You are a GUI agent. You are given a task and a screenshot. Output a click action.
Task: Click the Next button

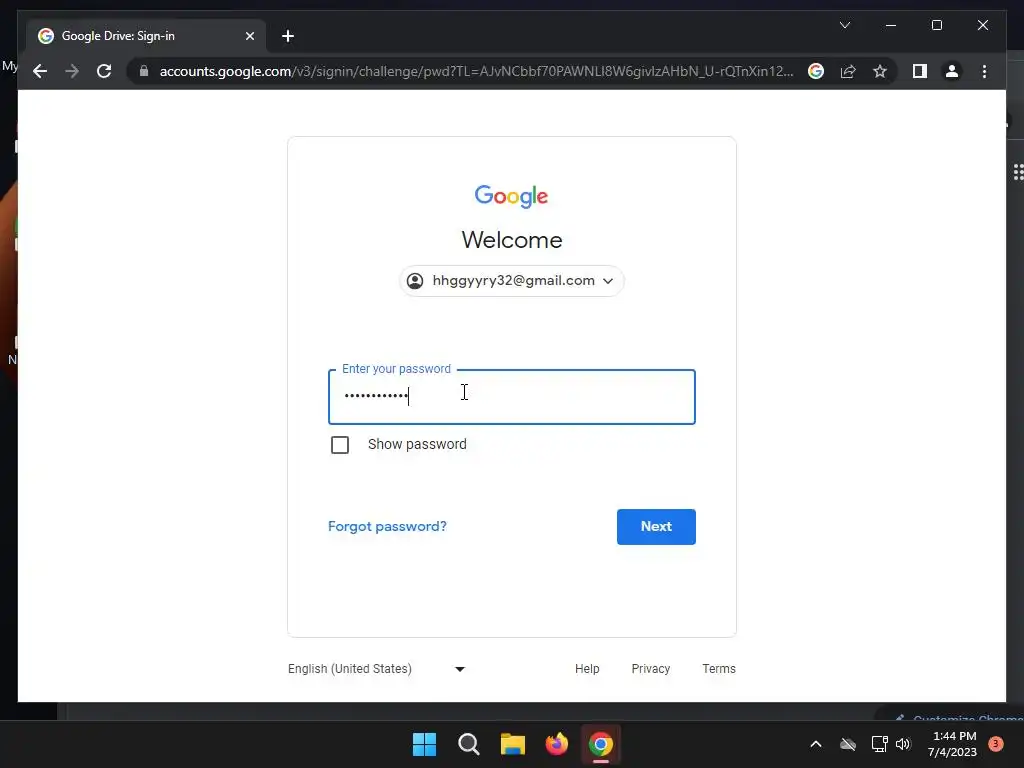coord(656,526)
